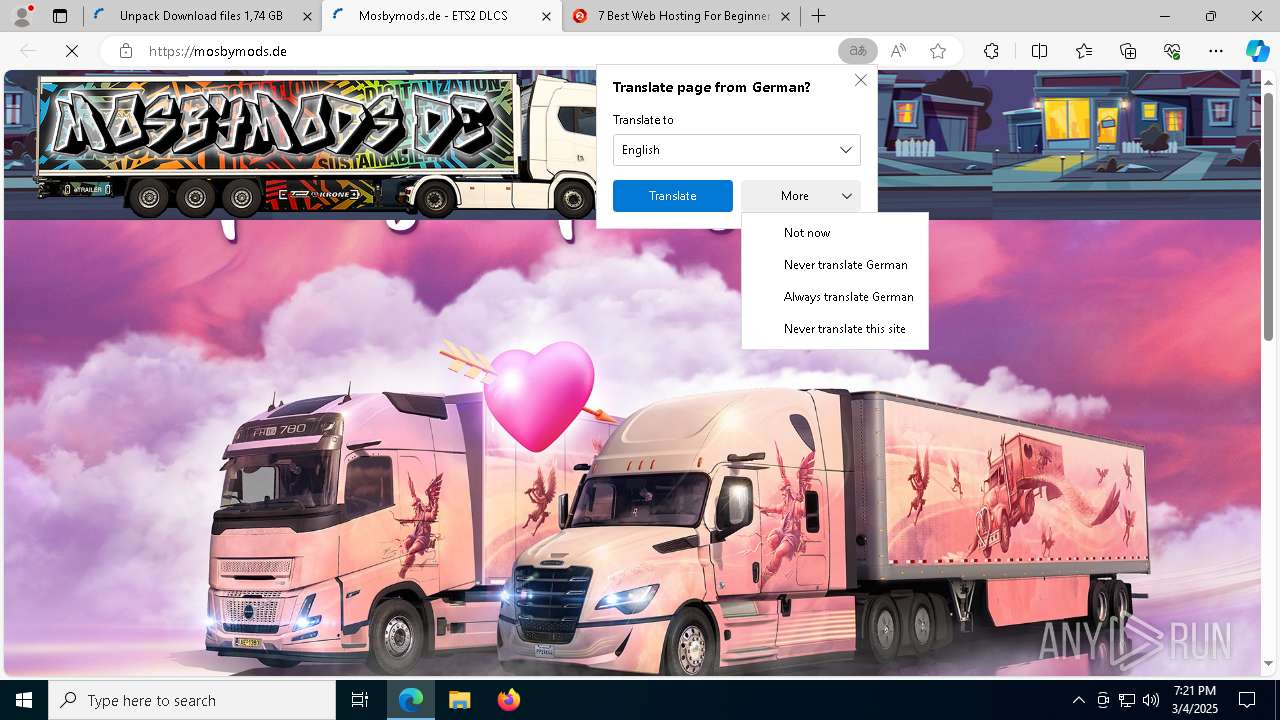The image size is (1280, 720).
Task: Open the Windows Start menu
Action: pos(24,700)
